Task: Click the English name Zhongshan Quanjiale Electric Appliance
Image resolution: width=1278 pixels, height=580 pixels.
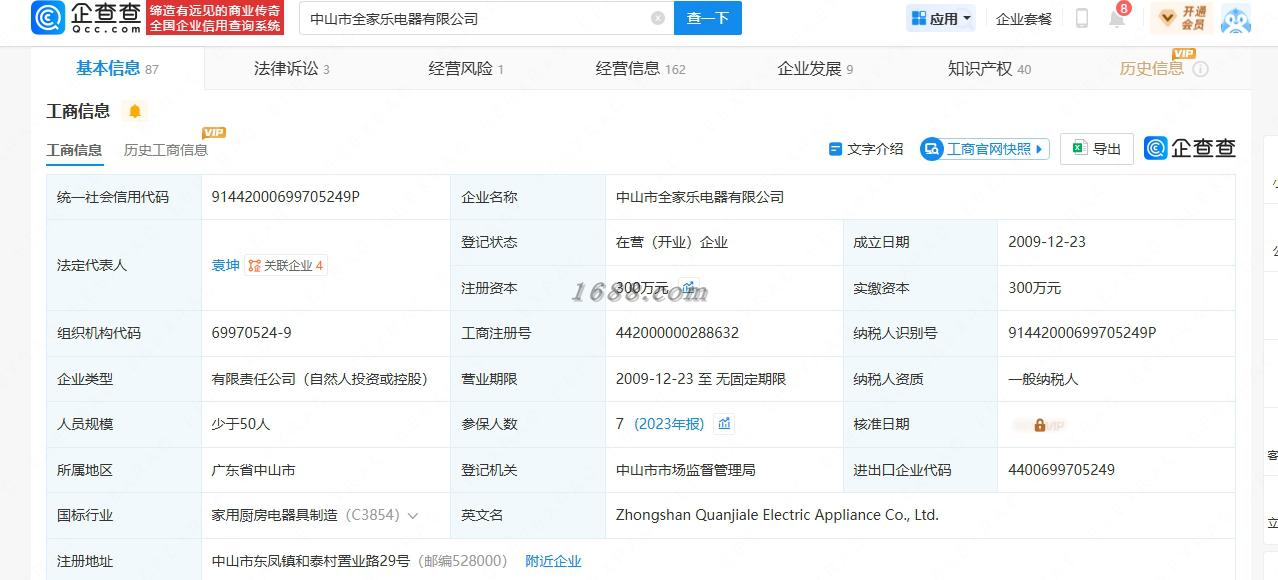Action: point(777,515)
